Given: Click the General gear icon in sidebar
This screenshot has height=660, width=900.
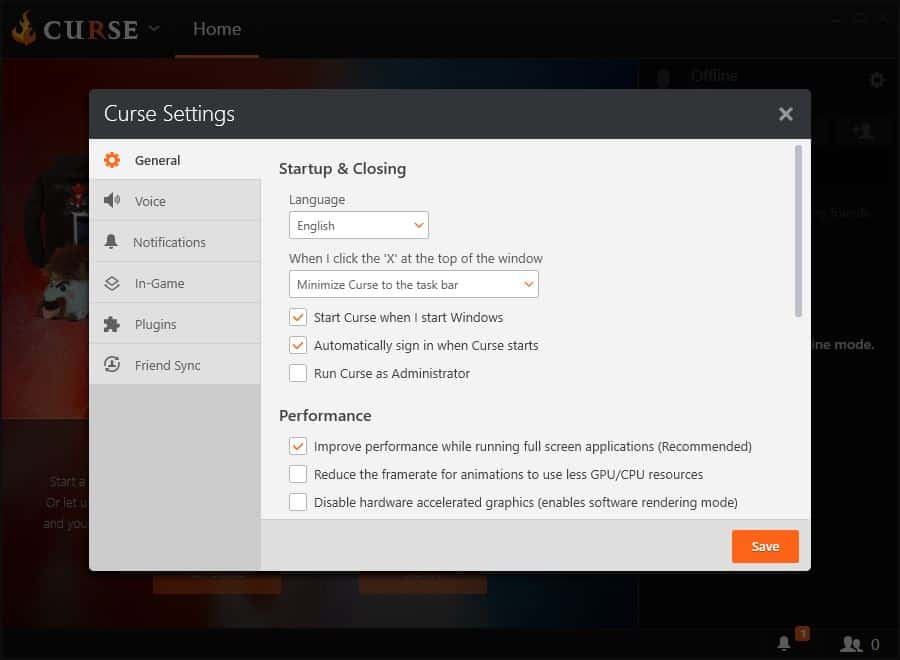Looking at the screenshot, I should pos(112,160).
